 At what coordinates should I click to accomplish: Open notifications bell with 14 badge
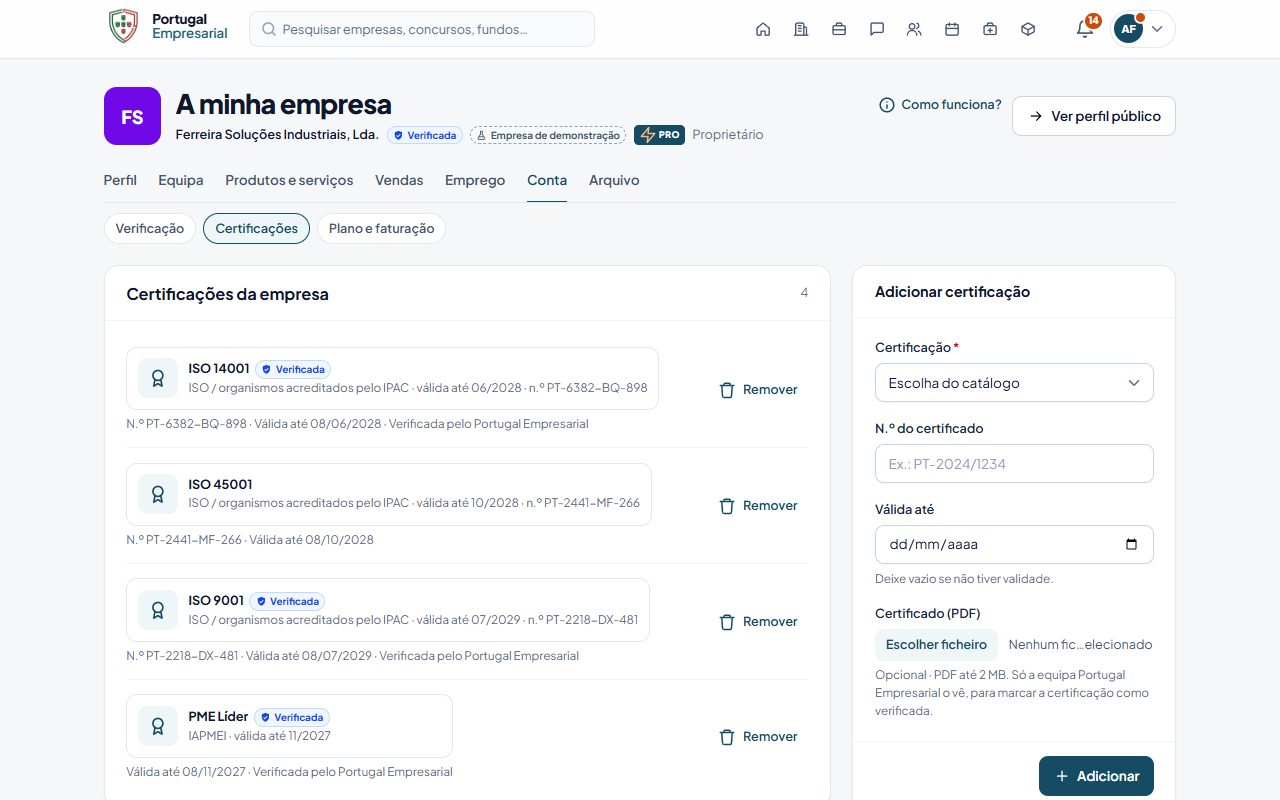1085,28
